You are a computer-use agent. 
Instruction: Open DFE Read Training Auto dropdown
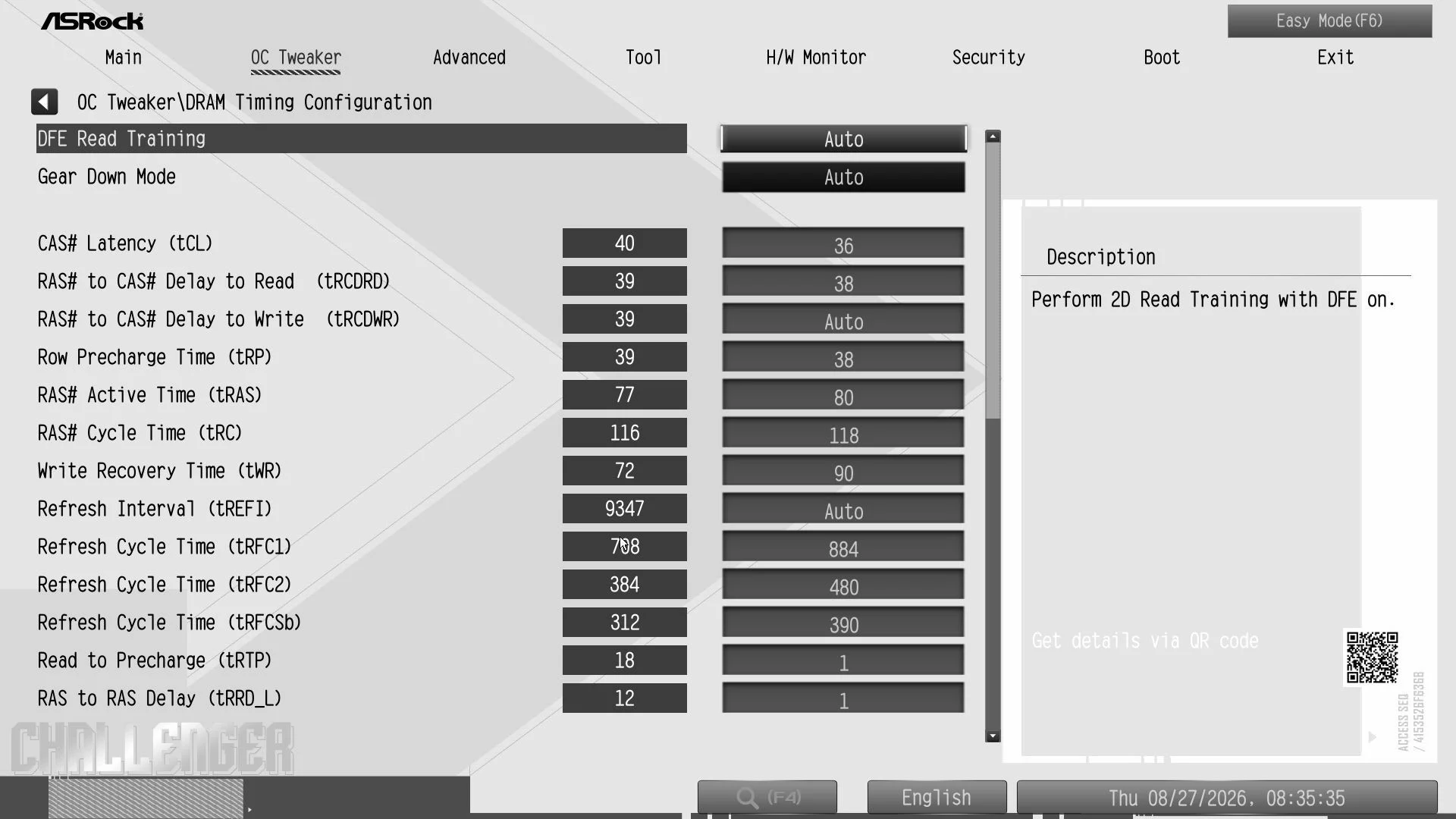click(843, 139)
